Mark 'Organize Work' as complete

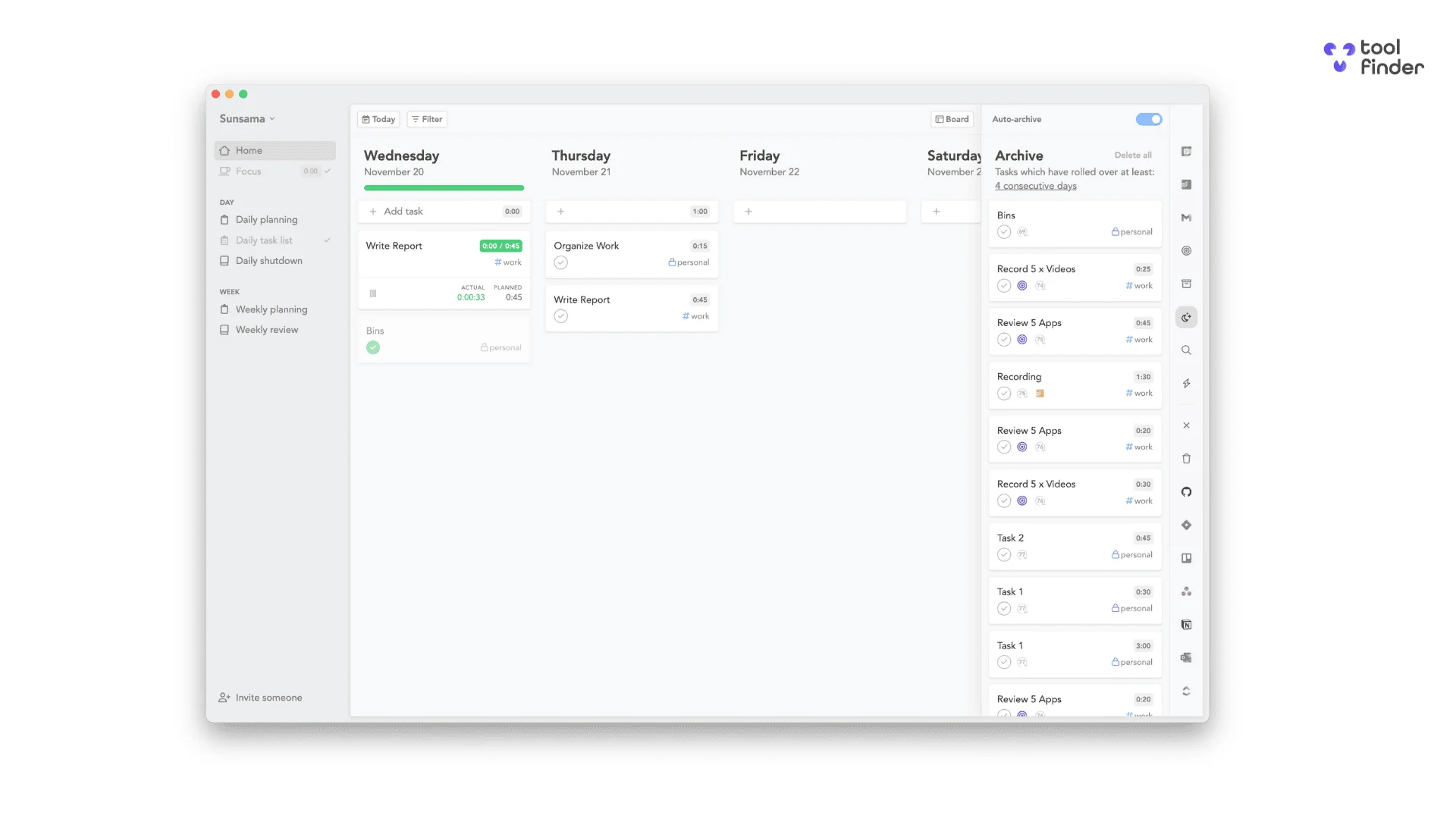[561, 262]
